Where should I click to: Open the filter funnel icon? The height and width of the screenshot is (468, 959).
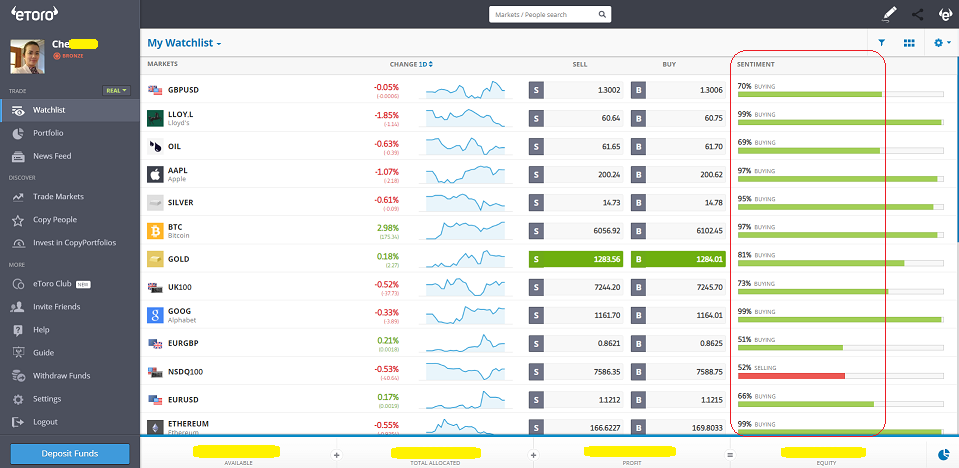[882, 43]
